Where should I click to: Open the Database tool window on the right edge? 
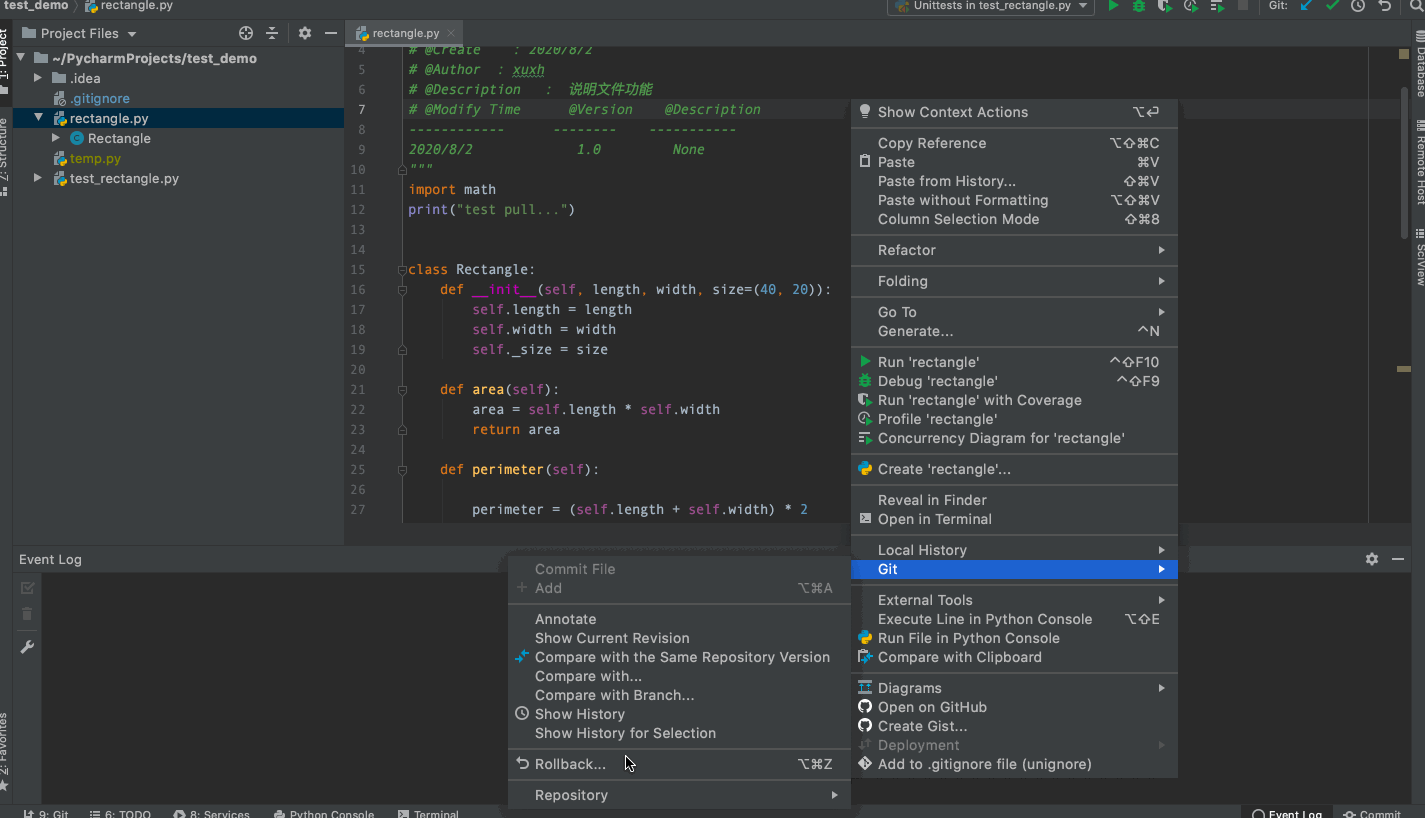click(x=1419, y=65)
